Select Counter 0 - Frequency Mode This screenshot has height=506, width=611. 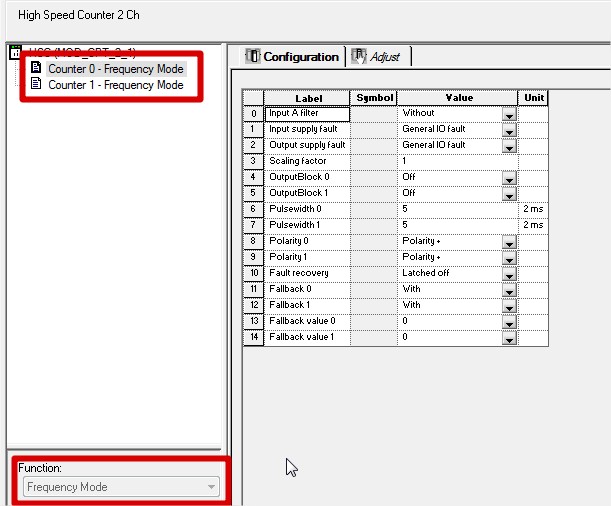pyautogui.click(x=116, y=69)
